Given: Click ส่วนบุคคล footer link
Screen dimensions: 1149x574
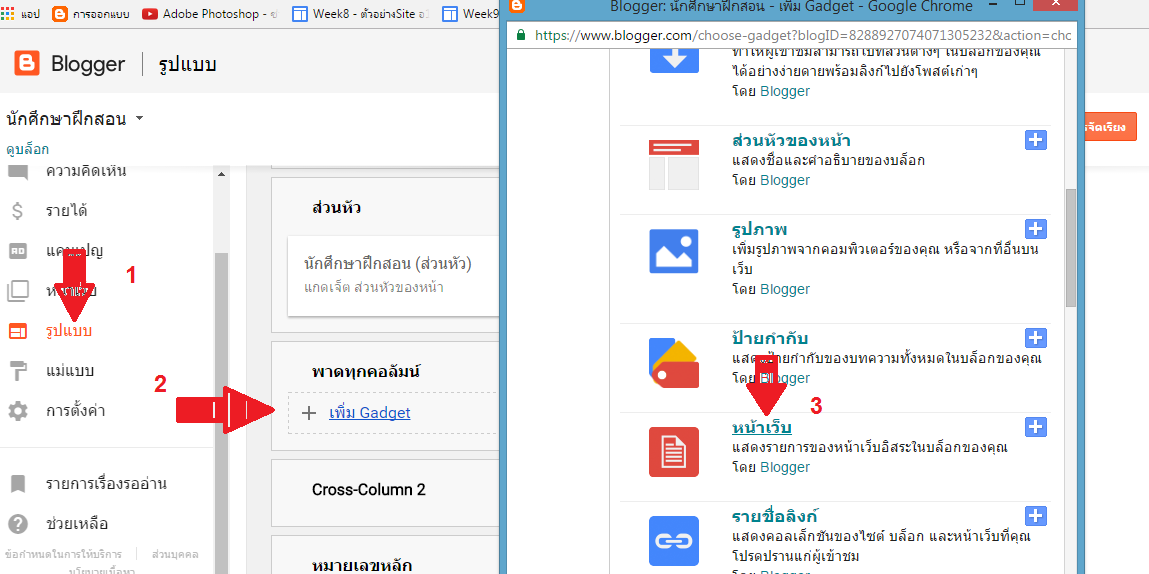Looking at the screenshot, I should [x=175, y=554].
